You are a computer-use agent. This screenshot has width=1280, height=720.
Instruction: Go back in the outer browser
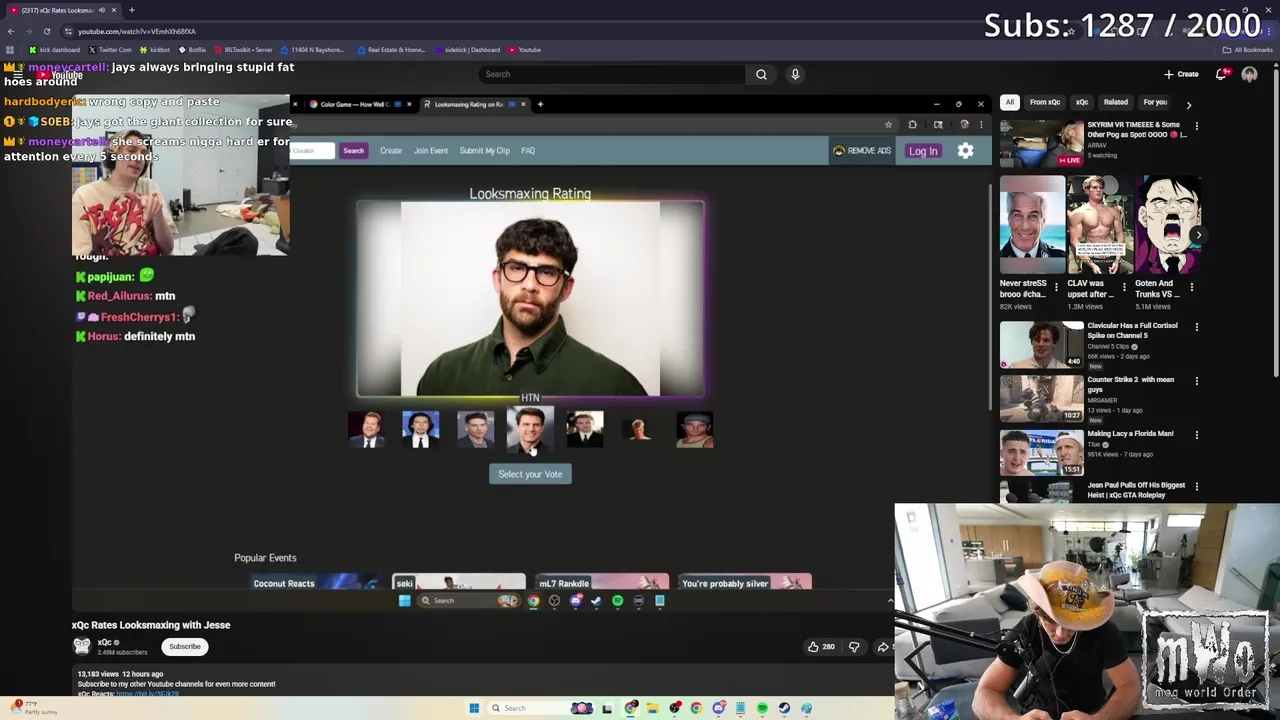click(x=10, y=31)
